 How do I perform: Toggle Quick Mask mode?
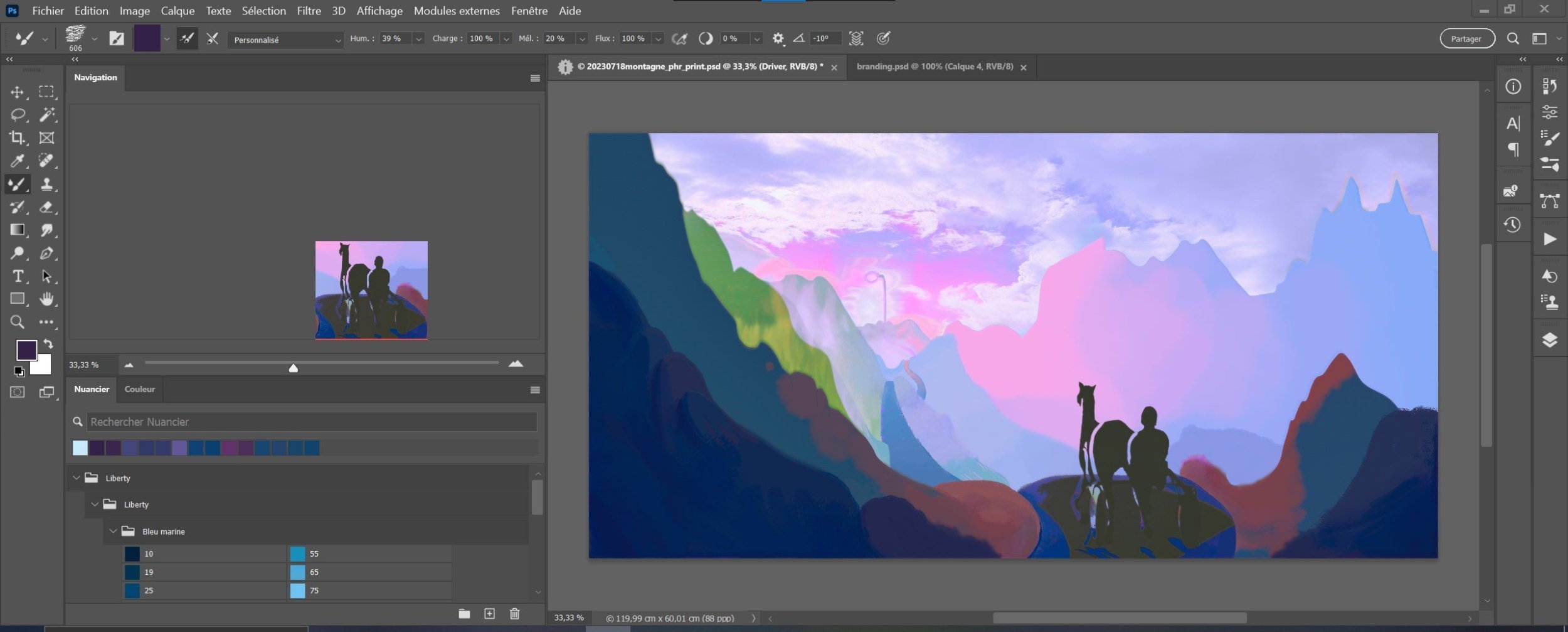[17, 392]
